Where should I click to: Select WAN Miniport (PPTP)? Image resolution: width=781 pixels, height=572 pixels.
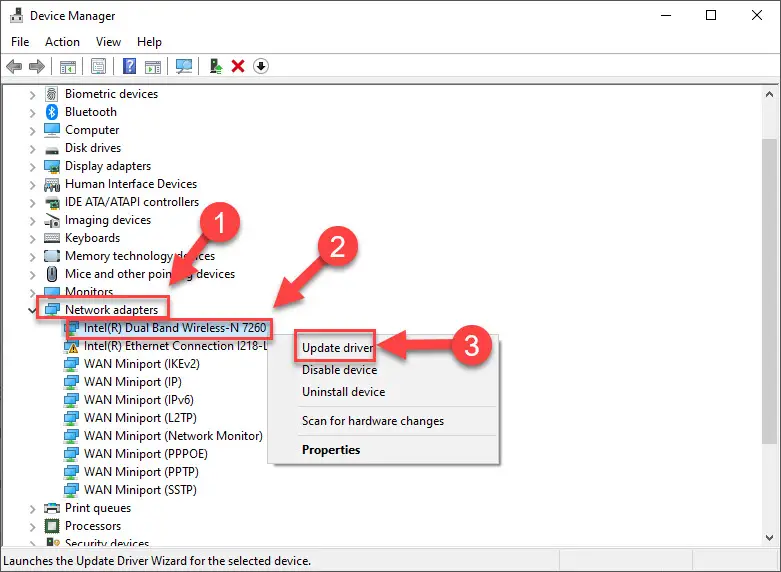pyautogui.click(x=141, y=471)
